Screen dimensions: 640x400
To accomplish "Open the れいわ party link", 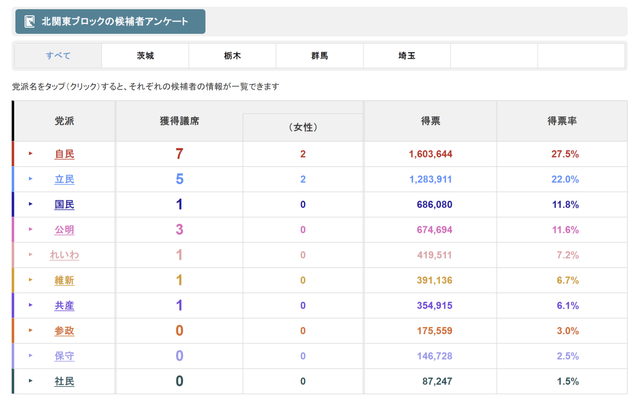I will (x=64, y=255).
